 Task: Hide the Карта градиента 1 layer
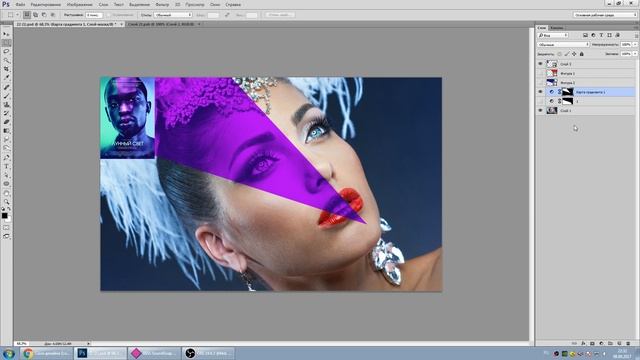(540, 92)
